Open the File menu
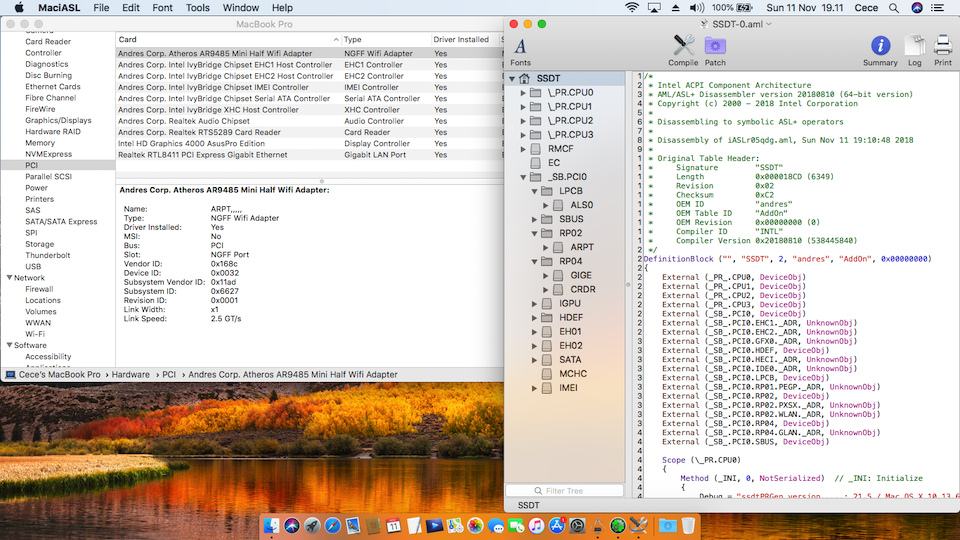This screenshot has height=540, width=960. point(101,8)
